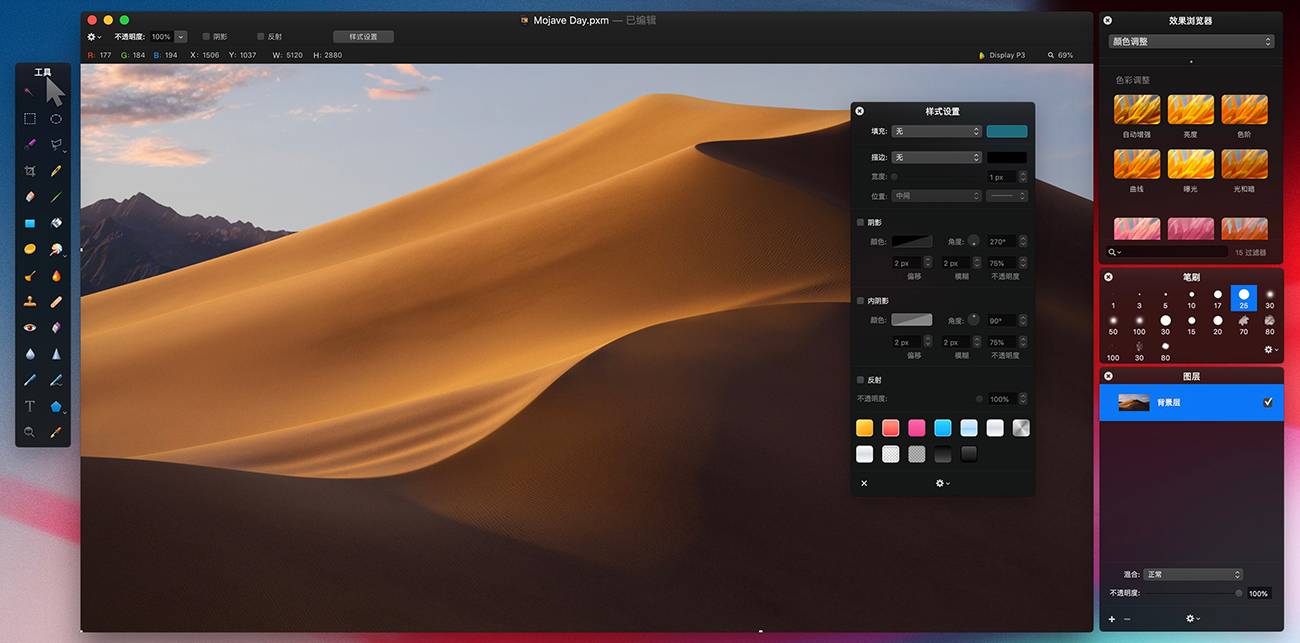1300x643 pixels.
Task: Select the Polygonal Lasso tool
Action: 56,144
